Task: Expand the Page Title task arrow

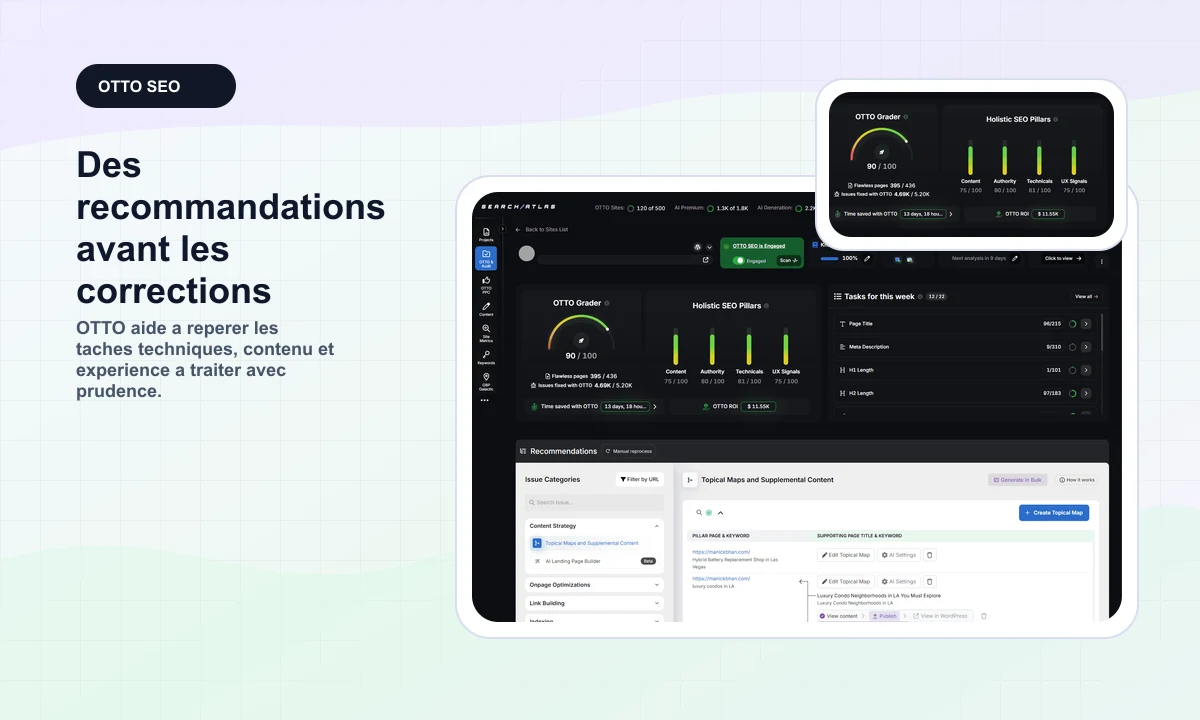Action: click(x=1086, y=324)
